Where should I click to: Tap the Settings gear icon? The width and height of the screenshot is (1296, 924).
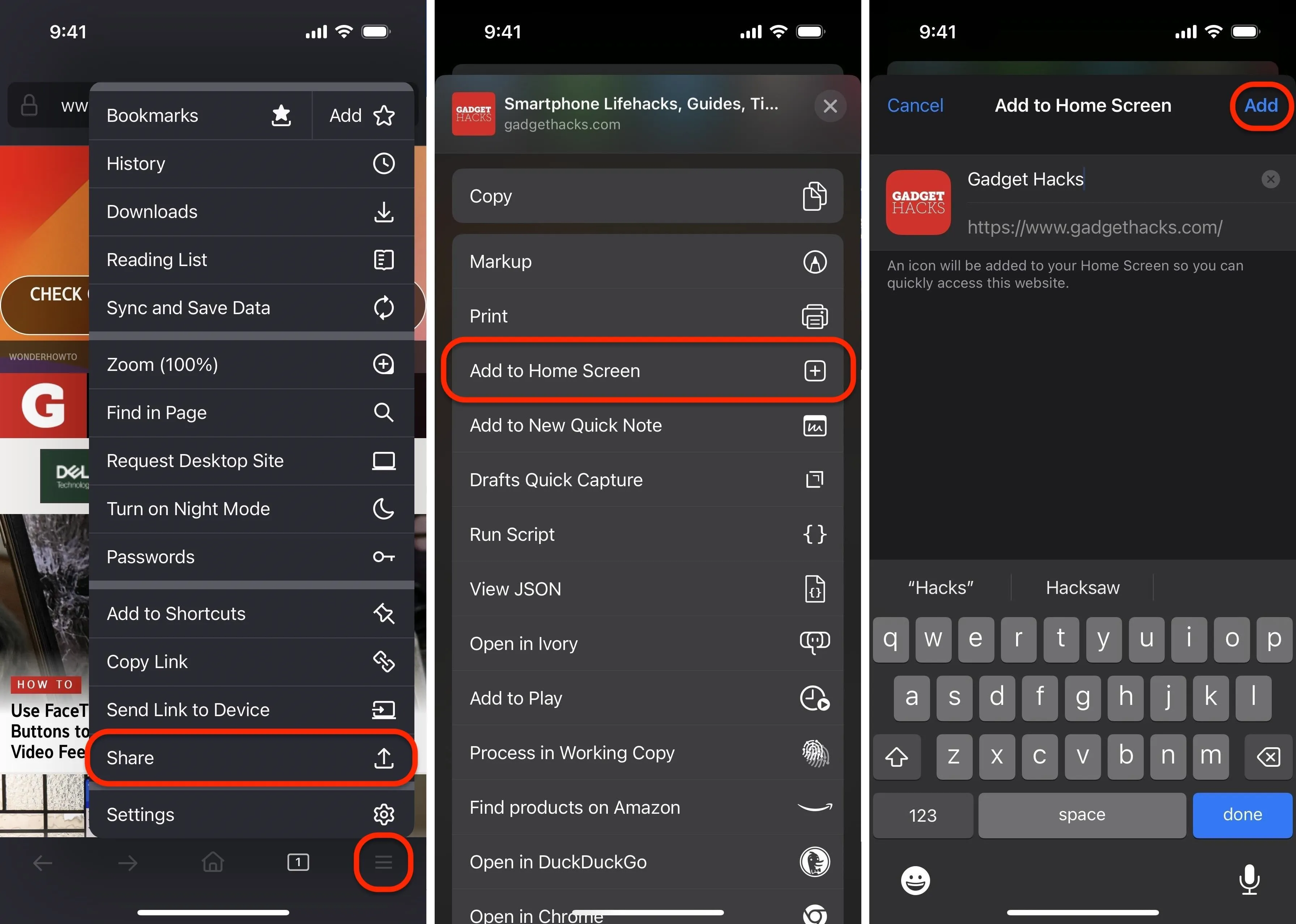[383, 813]
